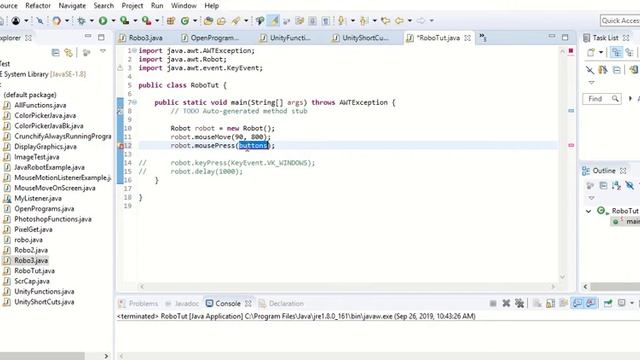This screenshot has height=360, width=640.
Task: Fold the import block on line 1
Action: point(134,51)
